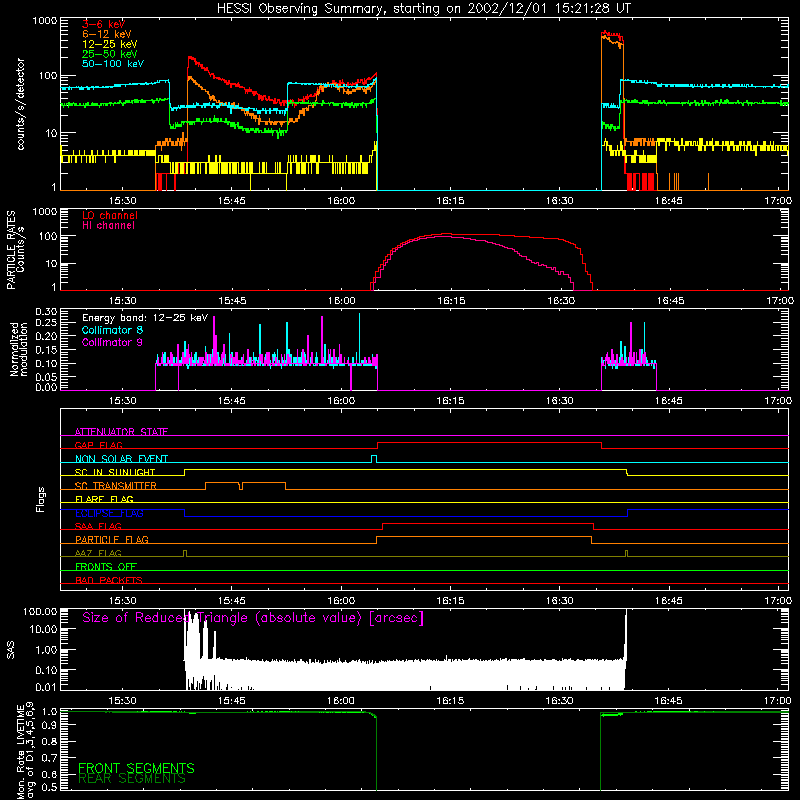Click the 15:30 tick label under particle plot
The height and width of the screenshot is (800, 800).
tap(122, 301)
